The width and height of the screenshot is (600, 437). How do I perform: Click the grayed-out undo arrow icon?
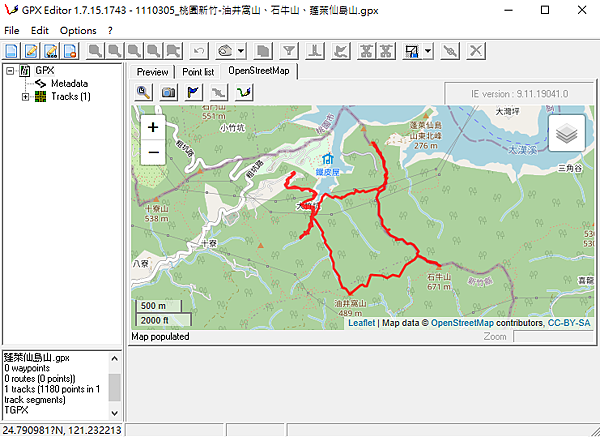[199, 51]
